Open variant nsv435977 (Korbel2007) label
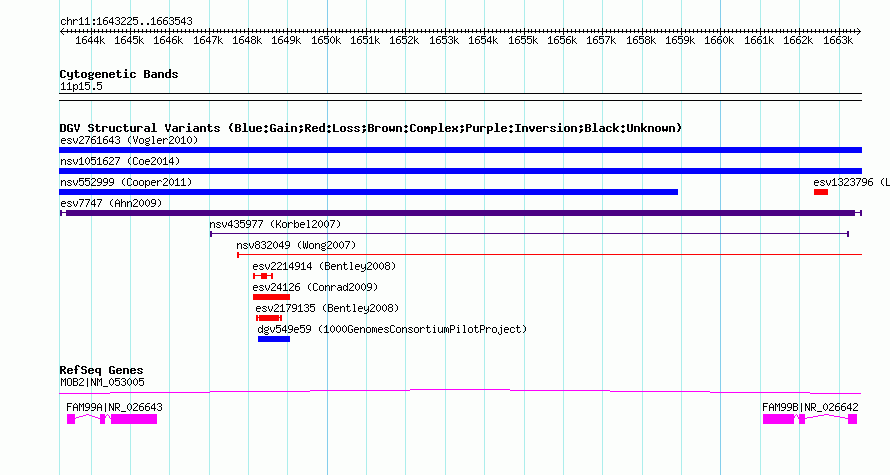890x475 pixels. [x=275, y=224]
